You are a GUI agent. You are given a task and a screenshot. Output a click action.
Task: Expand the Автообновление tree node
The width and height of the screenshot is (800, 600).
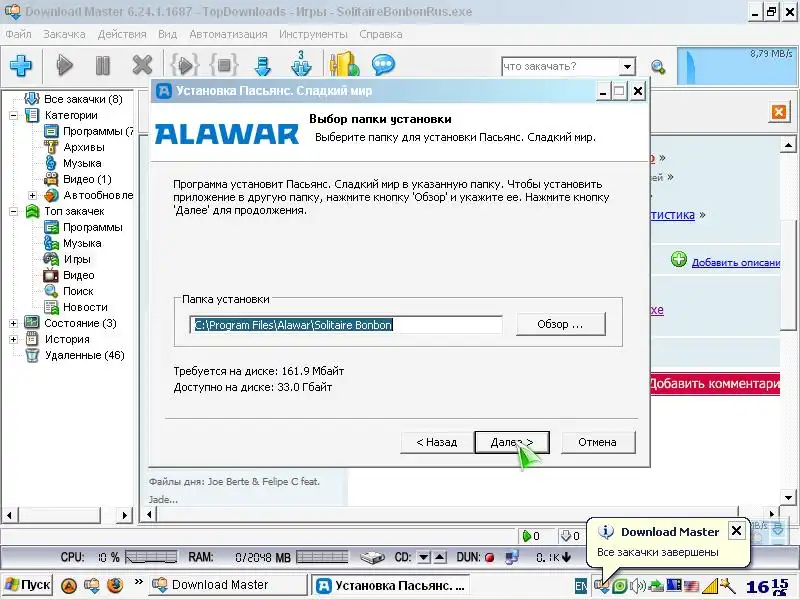click(32, 195)
